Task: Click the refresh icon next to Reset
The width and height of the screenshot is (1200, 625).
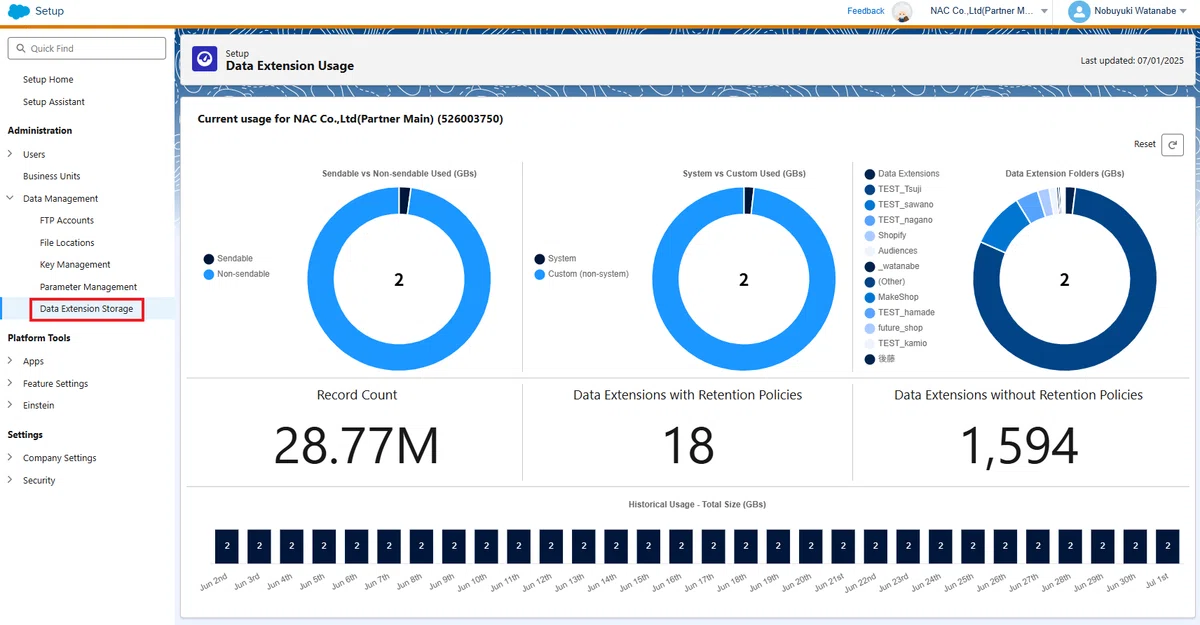Action: (x=1173, y=144)
